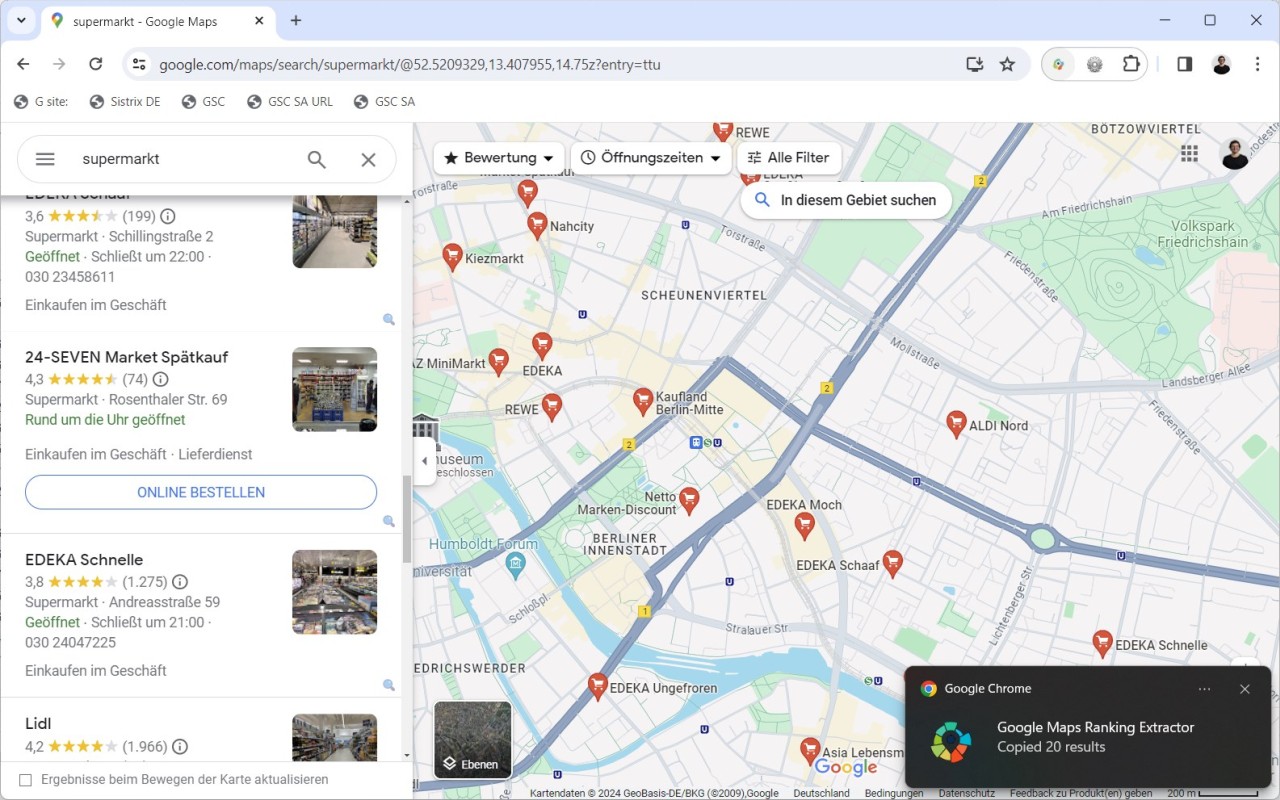Open Chrome three-dot menu
Screen dimensions: 1280x800
(x=1257, y=64)
